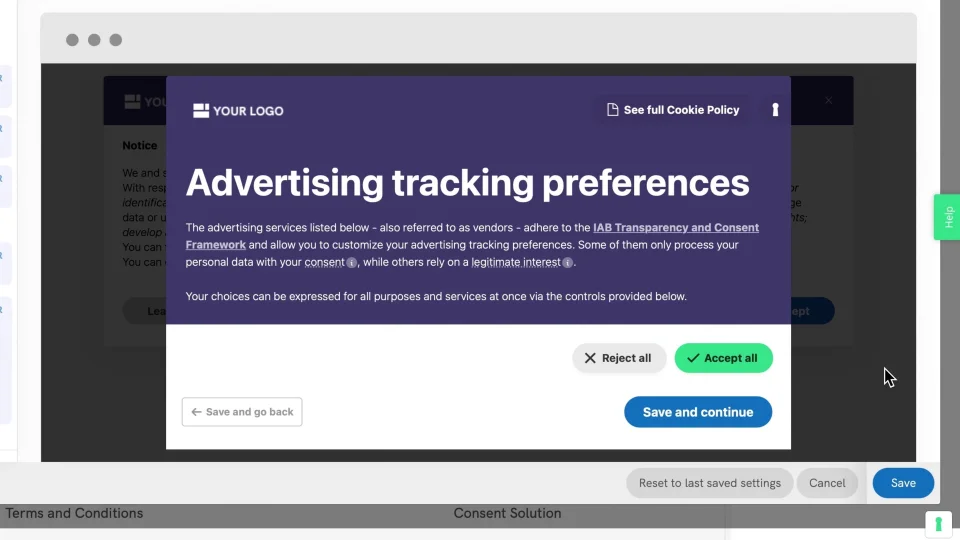Viewport: 960px width, 540px height.
Task: Open the See full Cookie Policy button
Action: pyautogui.click(x=673, y=110)
